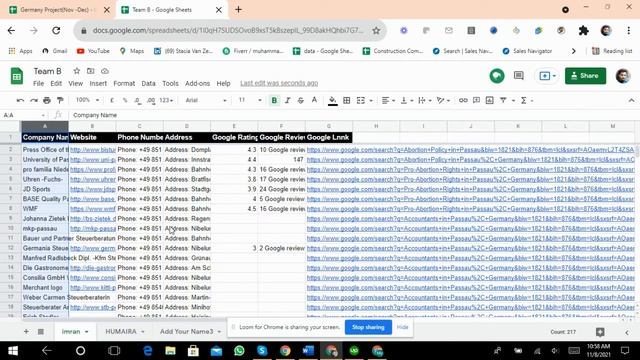Toggle italic formatting
Viewport: 640px width, 360px height.
pyautogui.click(x=287, y=100)
